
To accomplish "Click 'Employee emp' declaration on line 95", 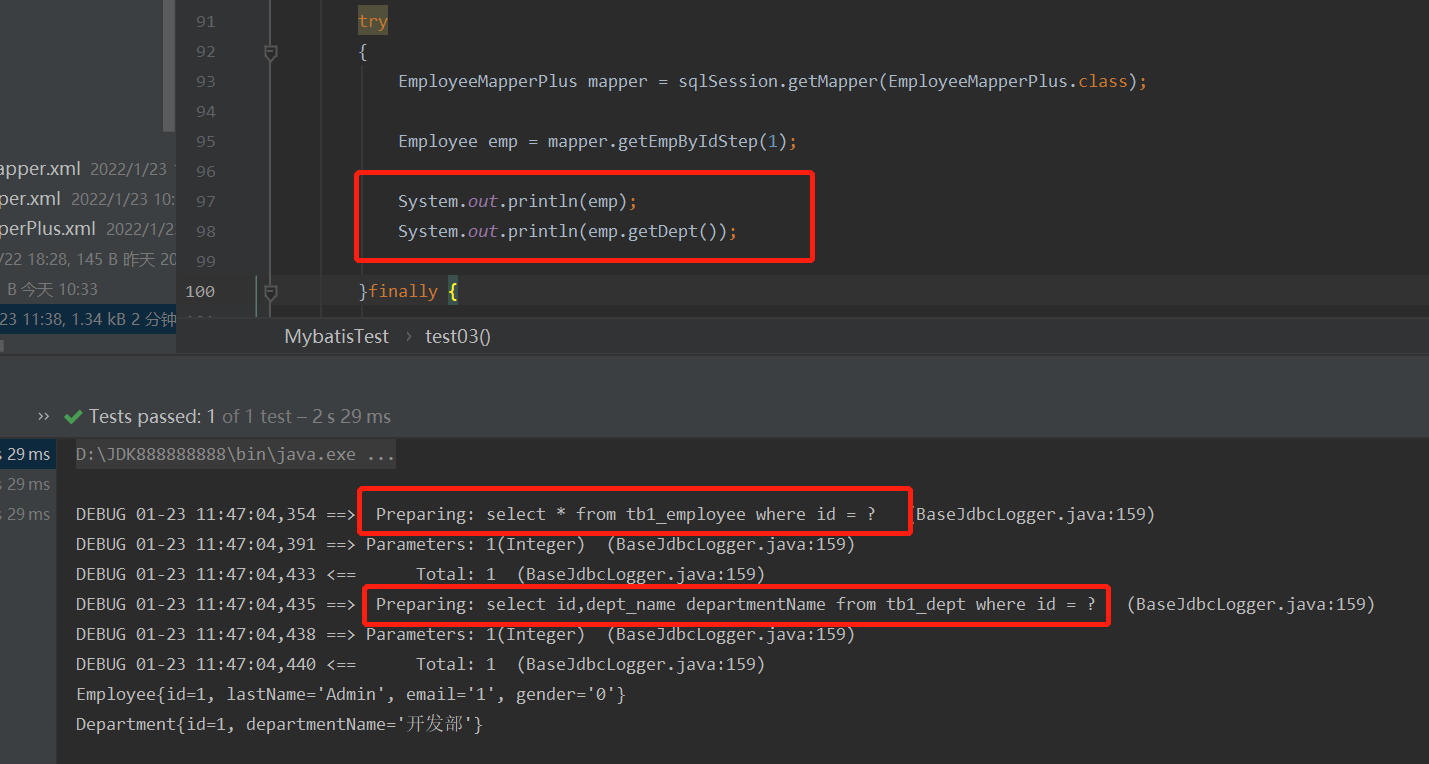I will (458, 142).
